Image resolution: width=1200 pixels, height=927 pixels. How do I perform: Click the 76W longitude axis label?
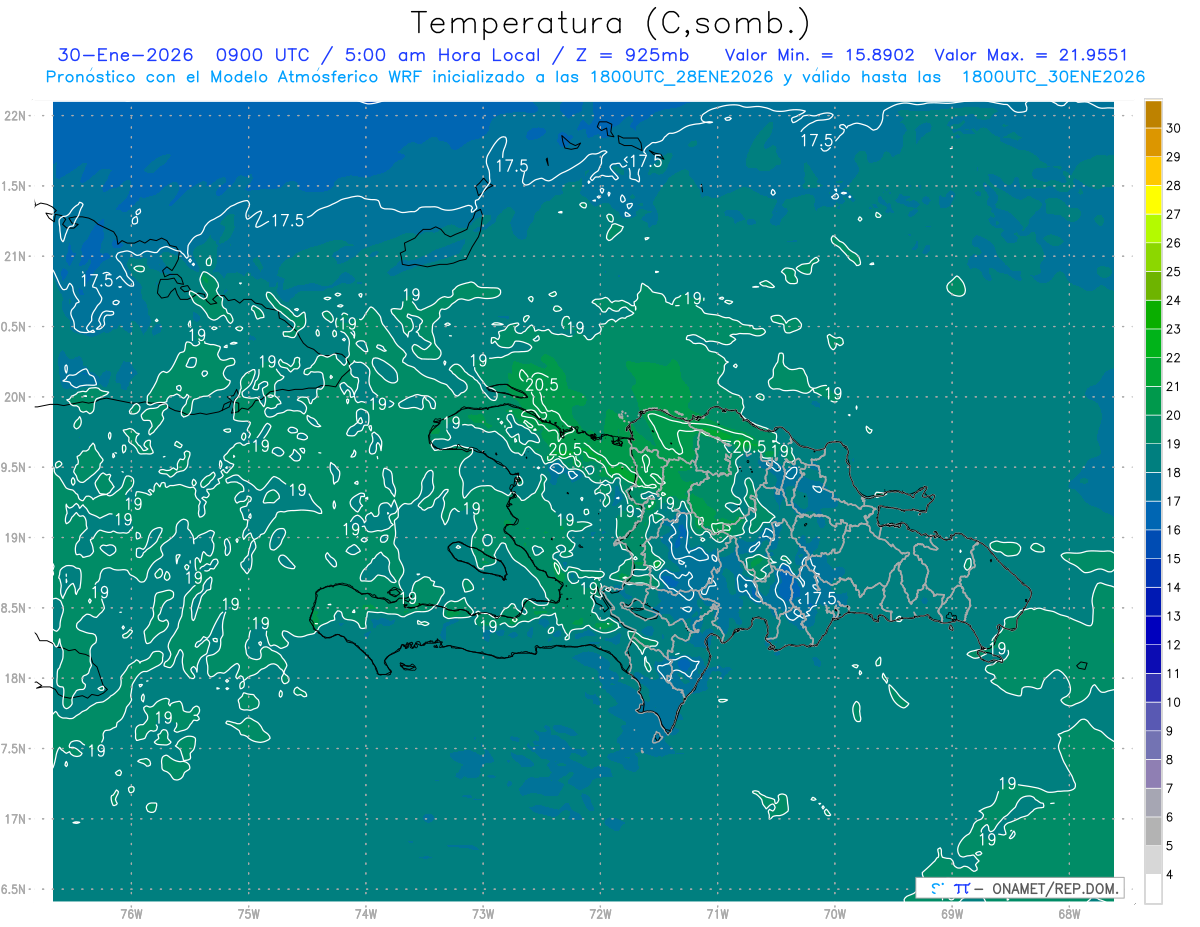click(131, 913)
